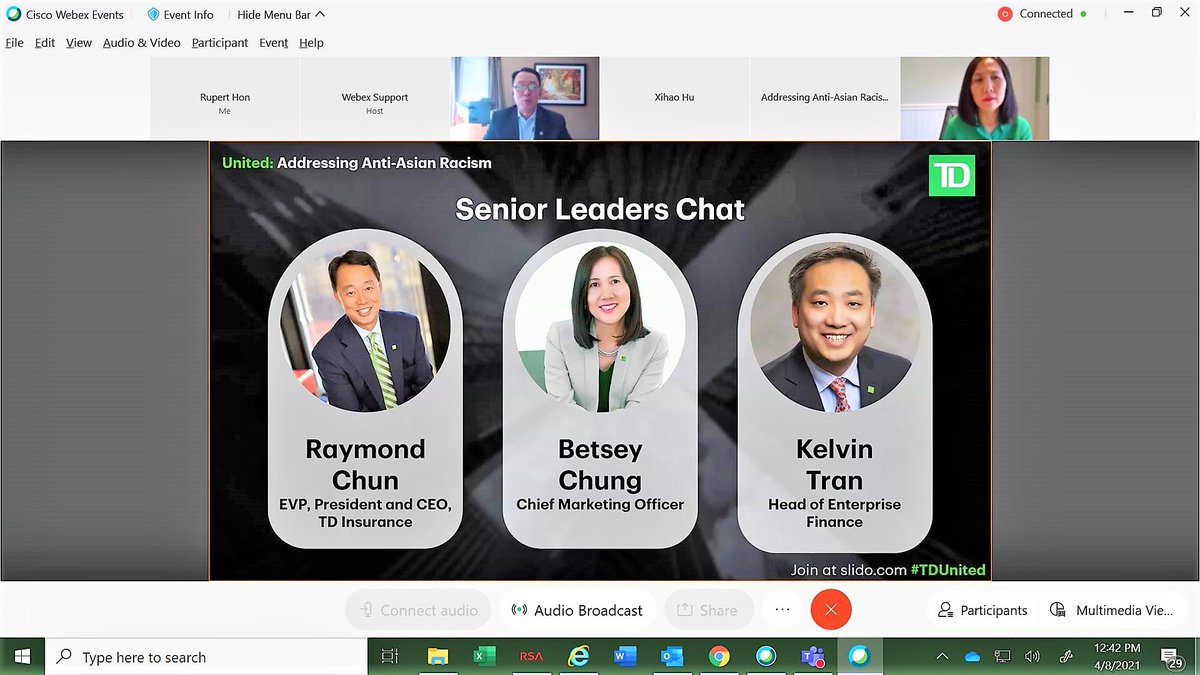Open Word from taskbar
This screenshot has width=1200, height=675.
point(625,657)
